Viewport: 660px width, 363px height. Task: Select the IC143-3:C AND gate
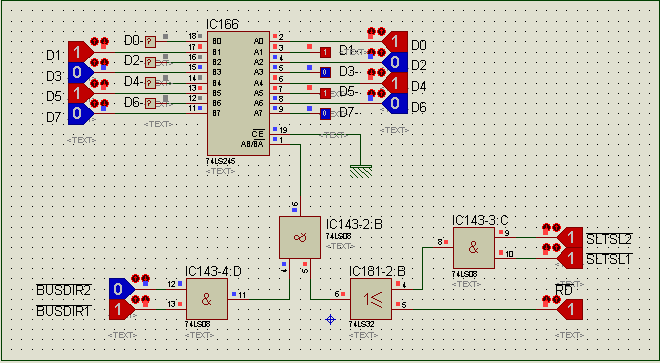[x=474, y=248]
